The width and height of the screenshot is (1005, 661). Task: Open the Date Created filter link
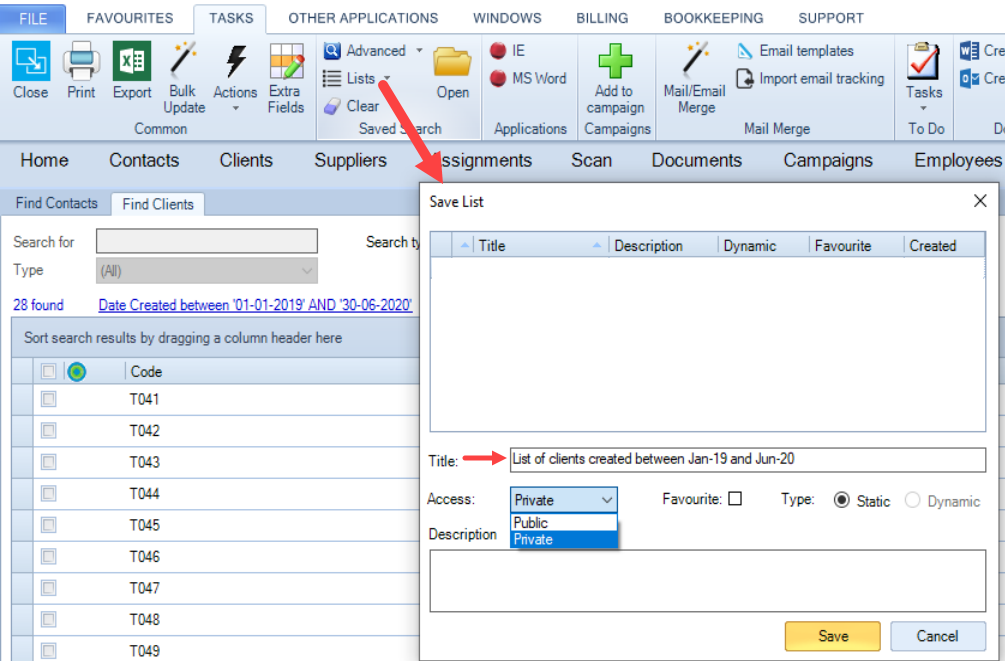255,305
